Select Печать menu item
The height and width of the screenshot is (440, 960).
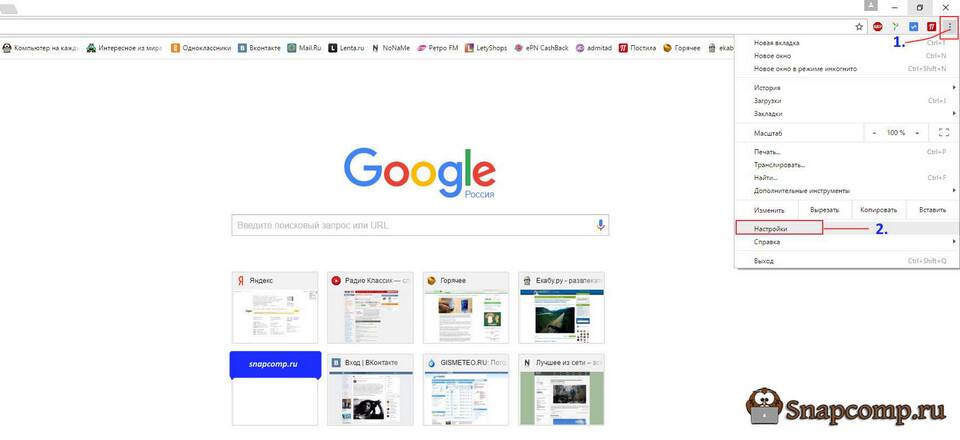[x=847, y=152]
